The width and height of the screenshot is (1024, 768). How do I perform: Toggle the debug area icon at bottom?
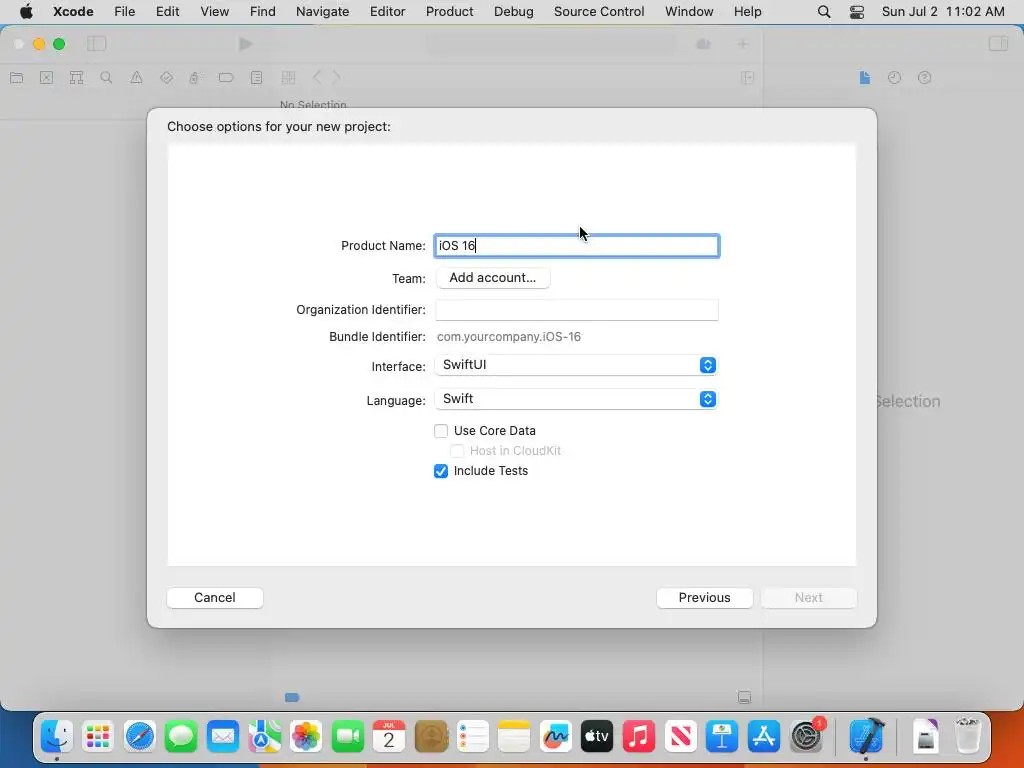click(x=744, y=697)
